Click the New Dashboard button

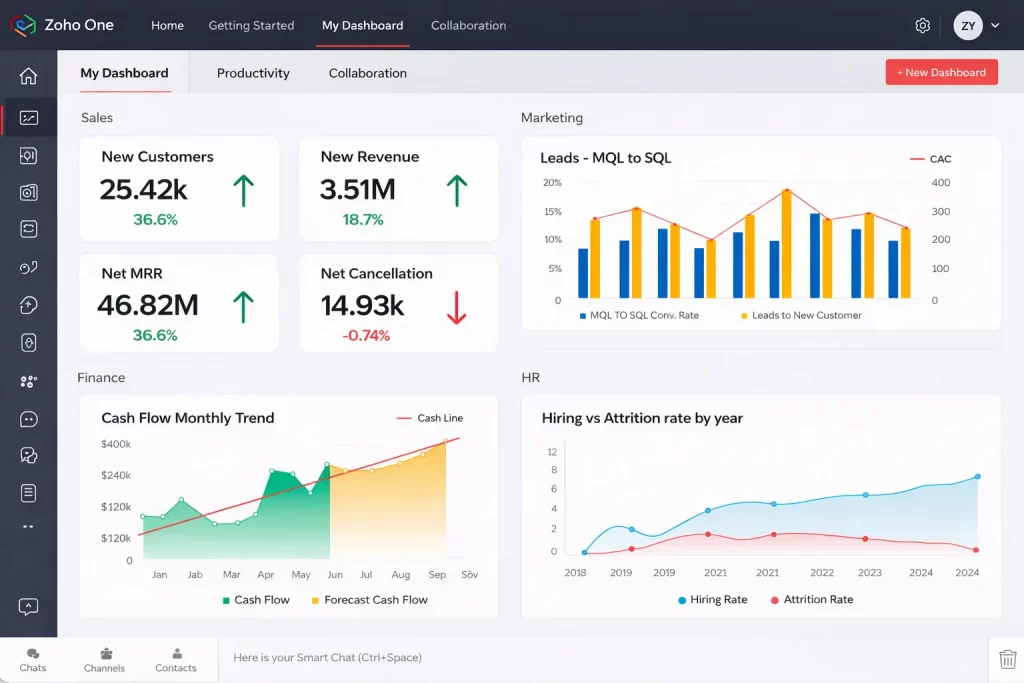click(941, 72)
